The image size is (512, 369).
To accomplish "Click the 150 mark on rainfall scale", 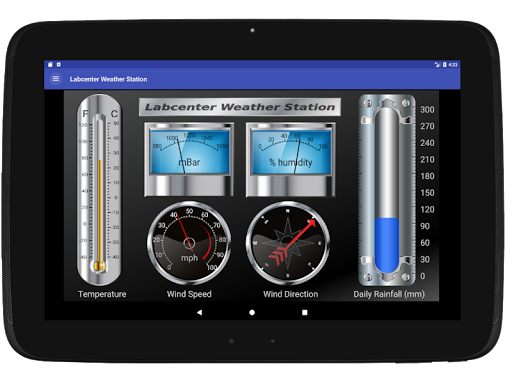I will pos(427,193).
